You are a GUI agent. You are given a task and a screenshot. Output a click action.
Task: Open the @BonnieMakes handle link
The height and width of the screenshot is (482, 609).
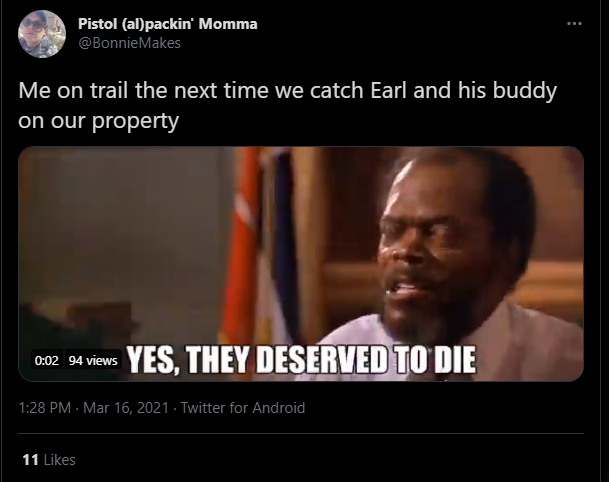coord(129,43)
